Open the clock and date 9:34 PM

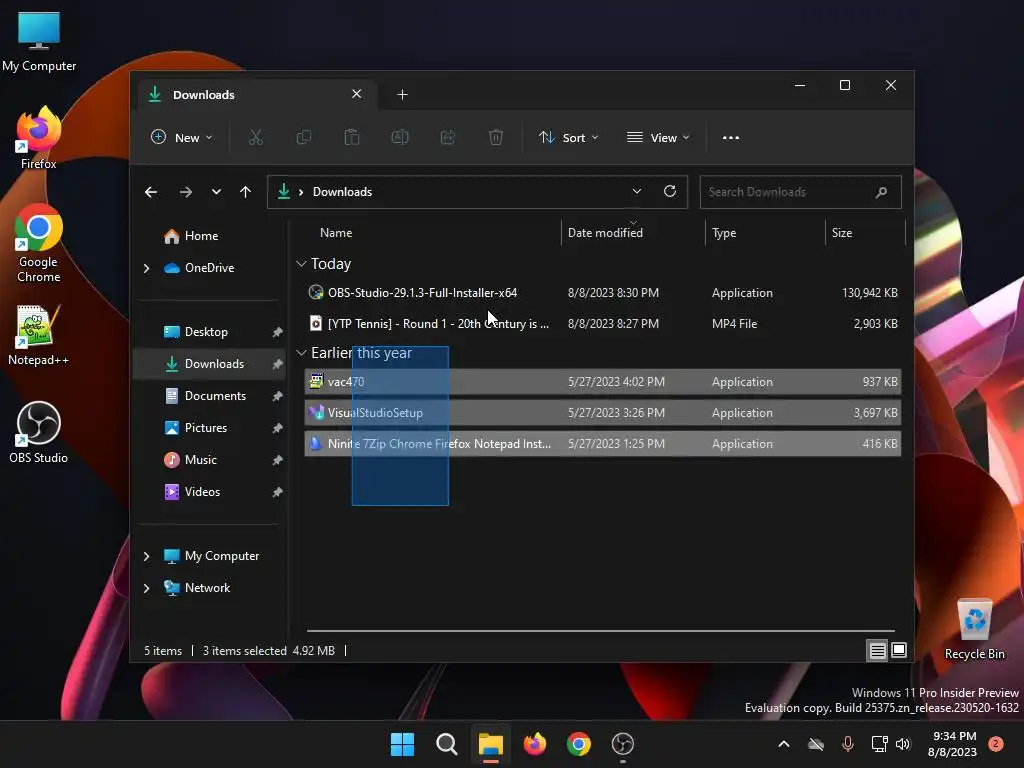coord(953,744)
